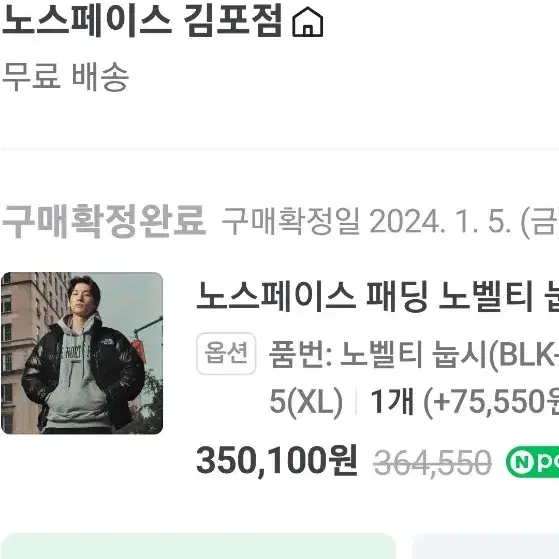Click the 옵션 badge
Screen dimensions: 559x559
pos(226,353)
